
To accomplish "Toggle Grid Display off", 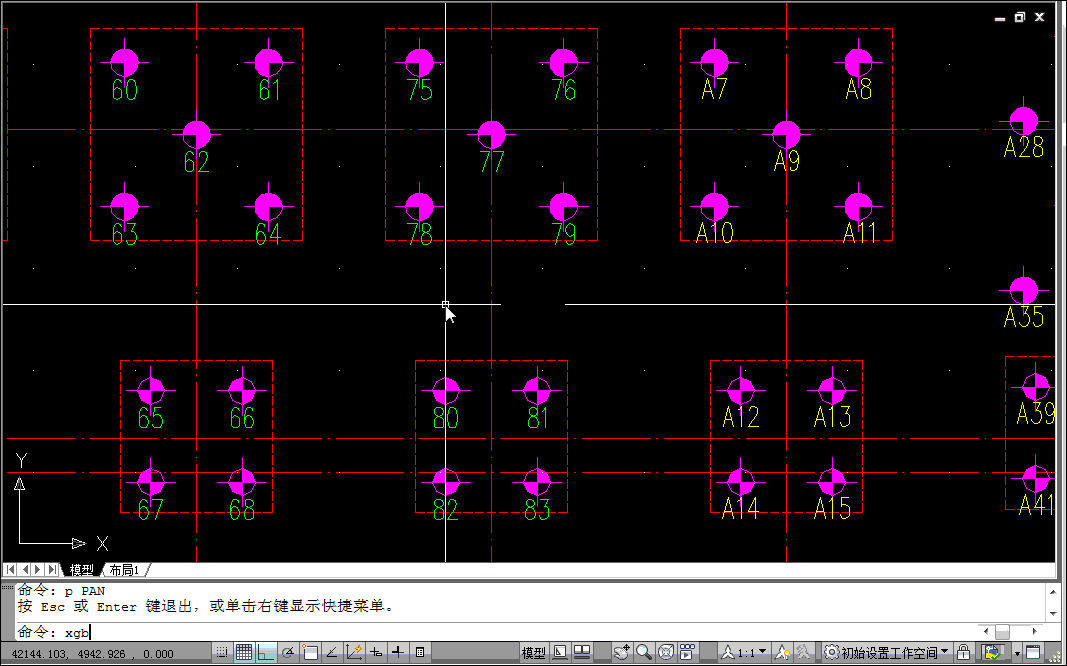I will 245,651.
